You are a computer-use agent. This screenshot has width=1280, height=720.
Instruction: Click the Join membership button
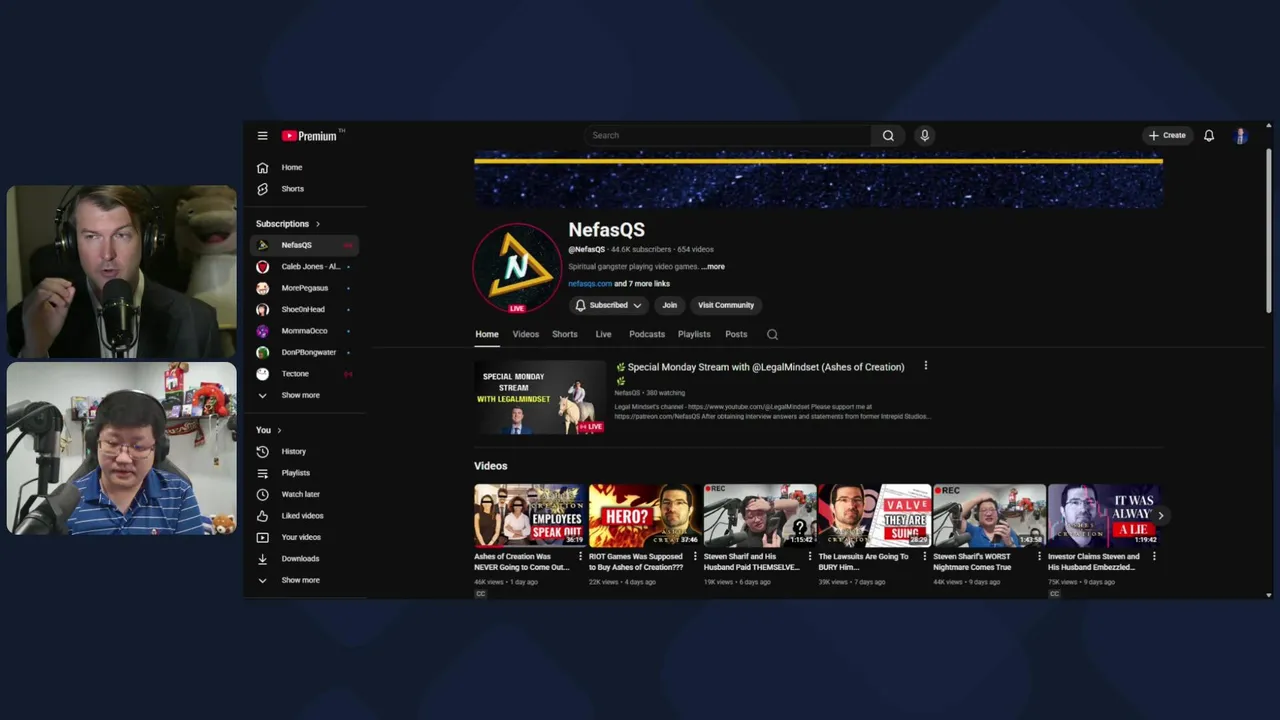click(x=669, y=305)
